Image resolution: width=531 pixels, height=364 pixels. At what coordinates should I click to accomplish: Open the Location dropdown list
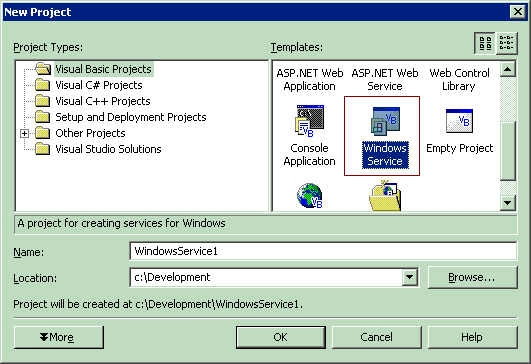click(x=409, y=277)
